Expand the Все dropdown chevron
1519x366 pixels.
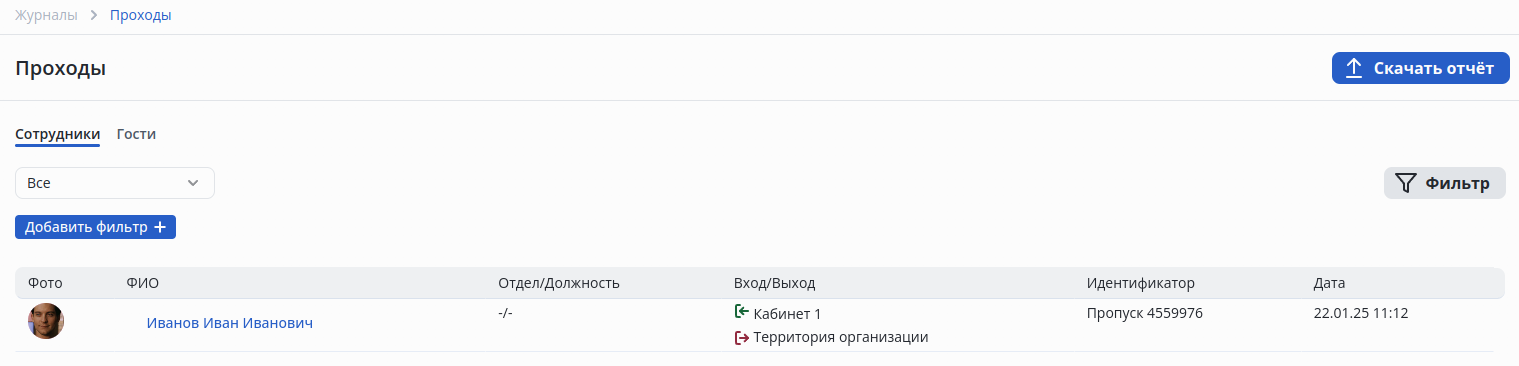coord(194,183)
